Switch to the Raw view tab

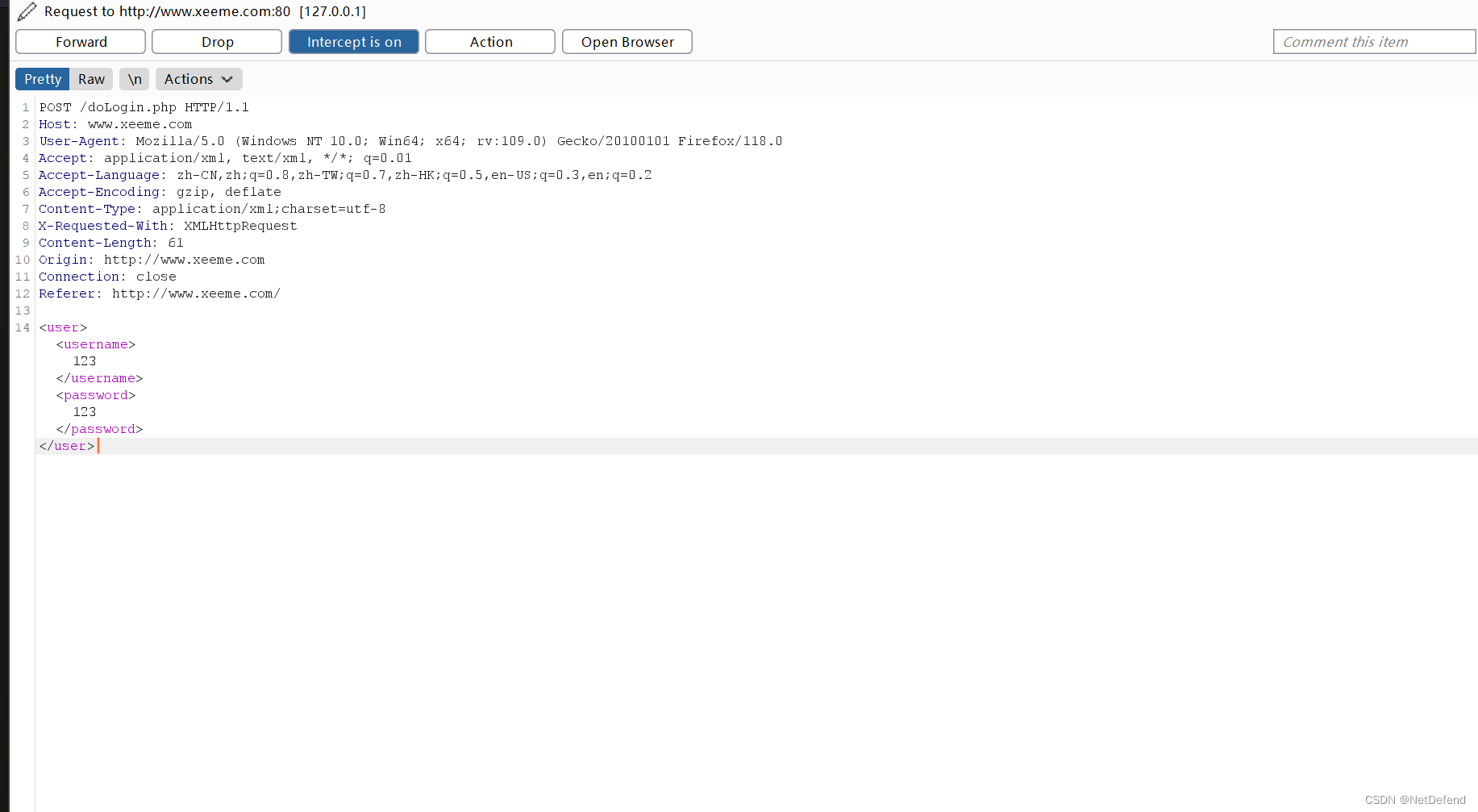pyautogui.click(x=91, y=79)
